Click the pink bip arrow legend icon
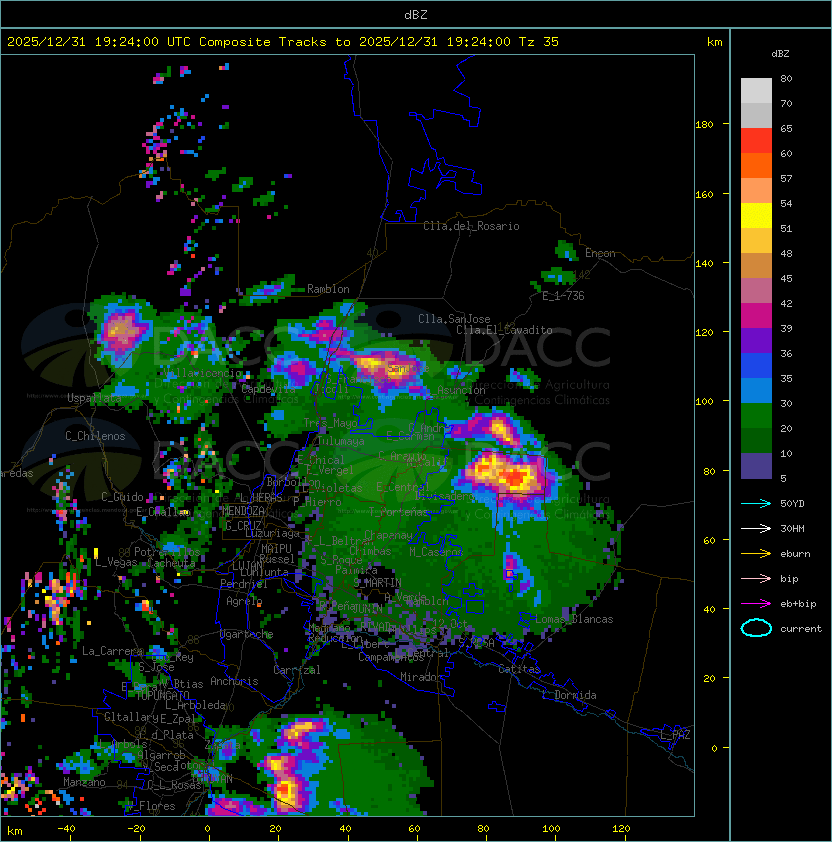The height and width of the screenshot is (842, 832). [756, 578]
